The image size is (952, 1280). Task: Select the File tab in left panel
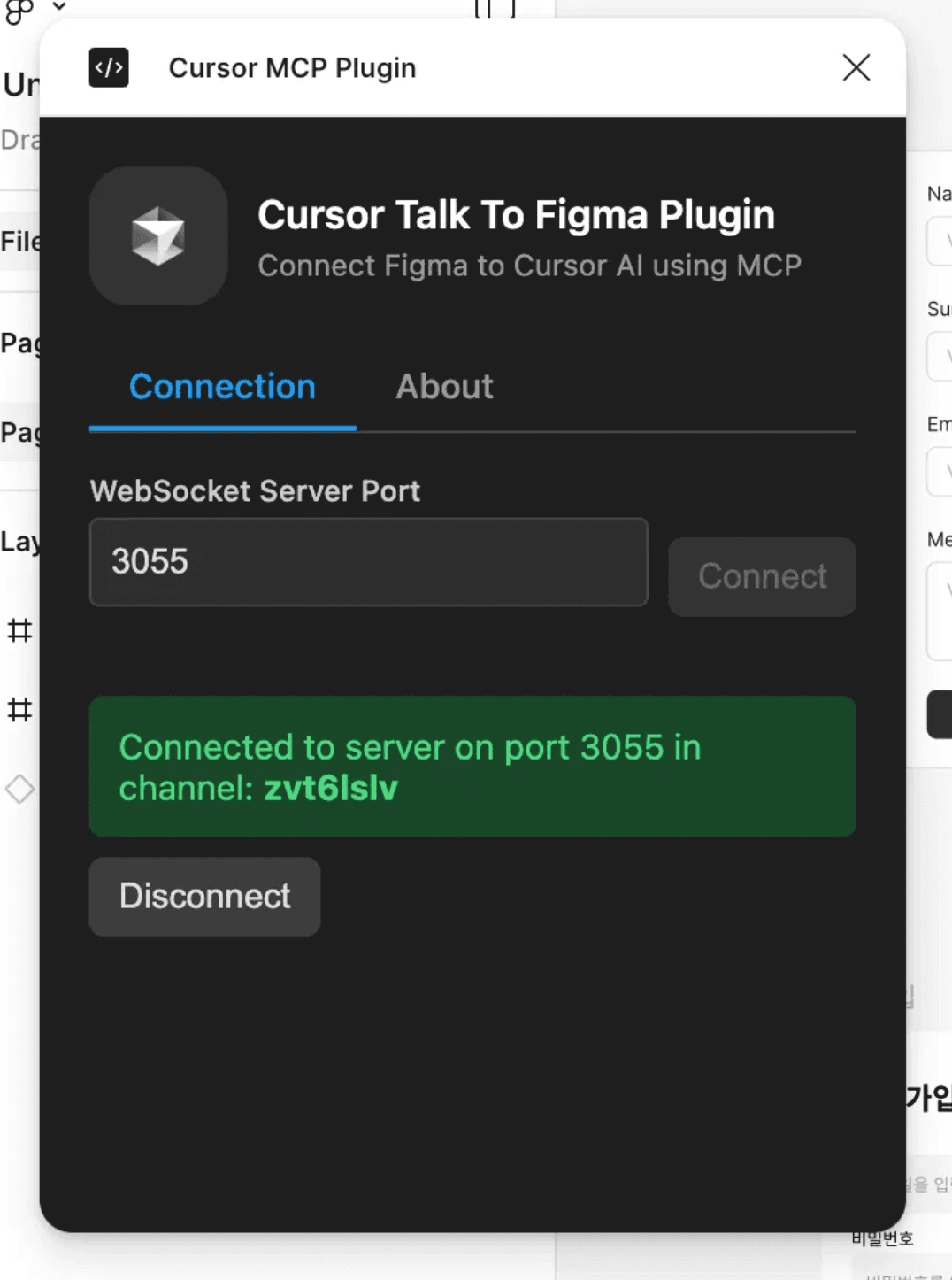(x=19, y=241)
